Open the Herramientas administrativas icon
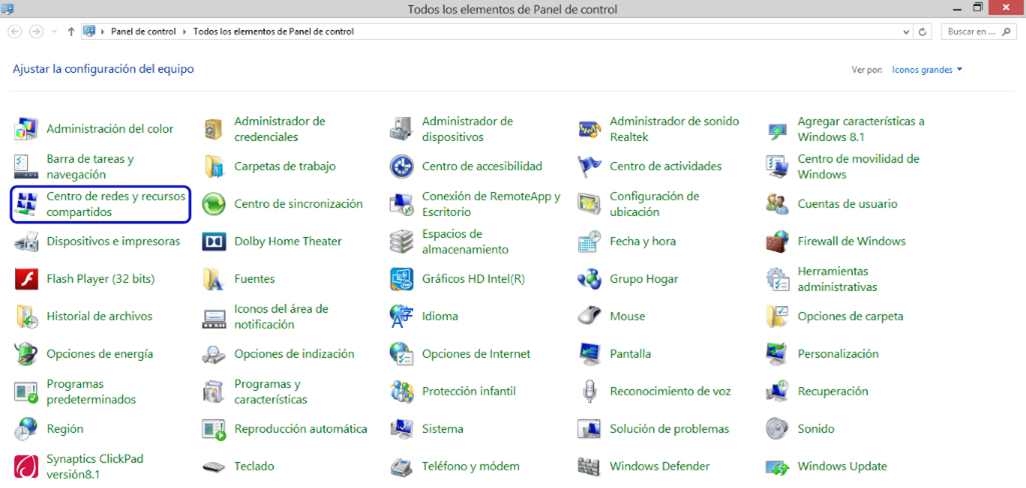 click(x=777, y=279)
